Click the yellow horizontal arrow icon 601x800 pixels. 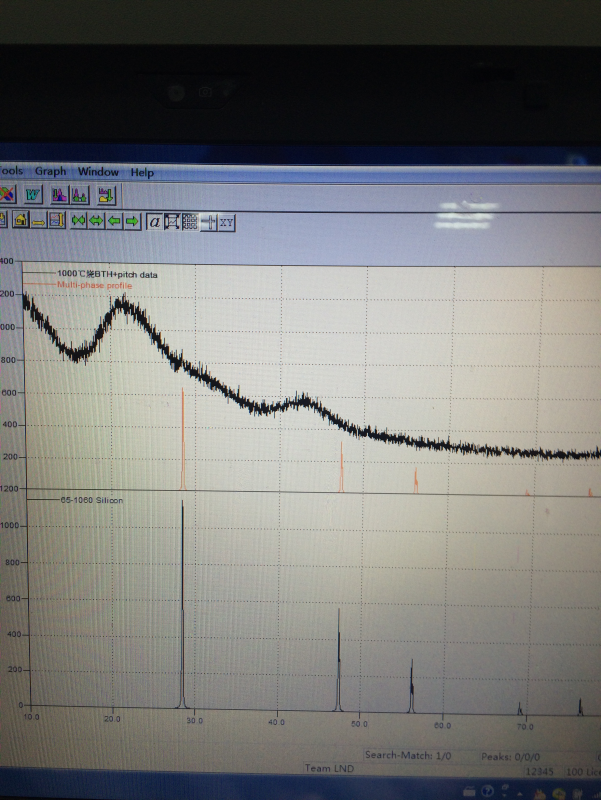(x=39, y=221)
